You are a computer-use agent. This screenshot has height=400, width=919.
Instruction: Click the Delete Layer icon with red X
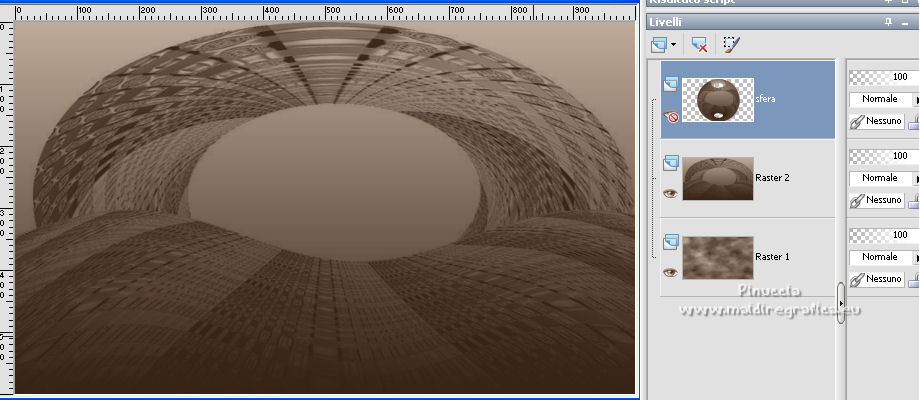[x=699, y=44]
